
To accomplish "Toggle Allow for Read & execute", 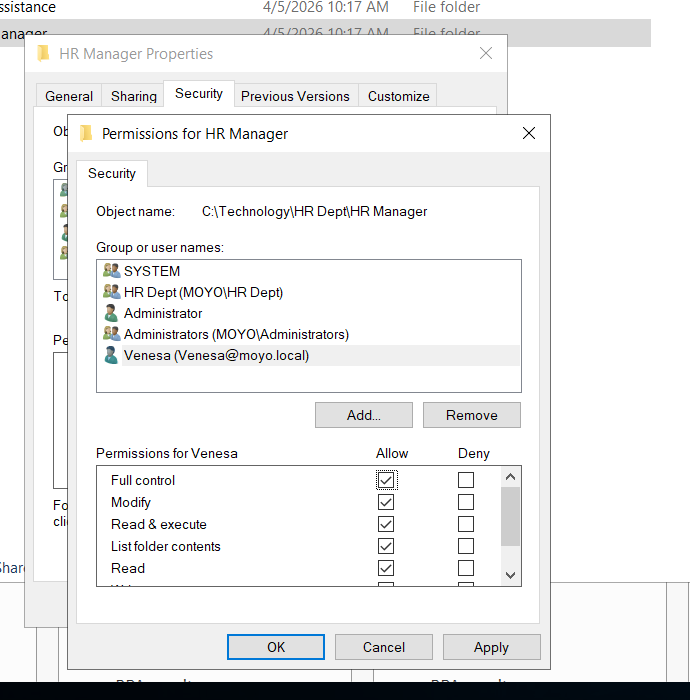I will pos(386,524).
